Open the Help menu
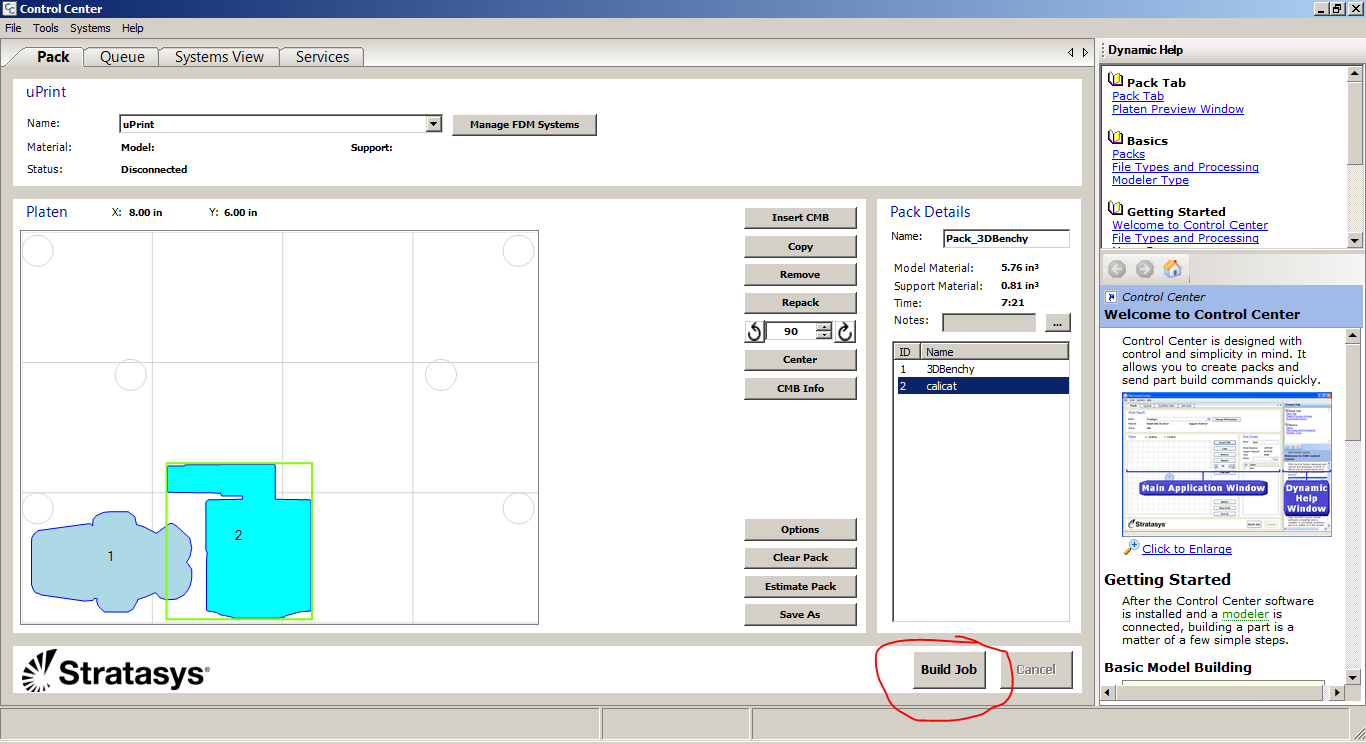 (133, 28)
